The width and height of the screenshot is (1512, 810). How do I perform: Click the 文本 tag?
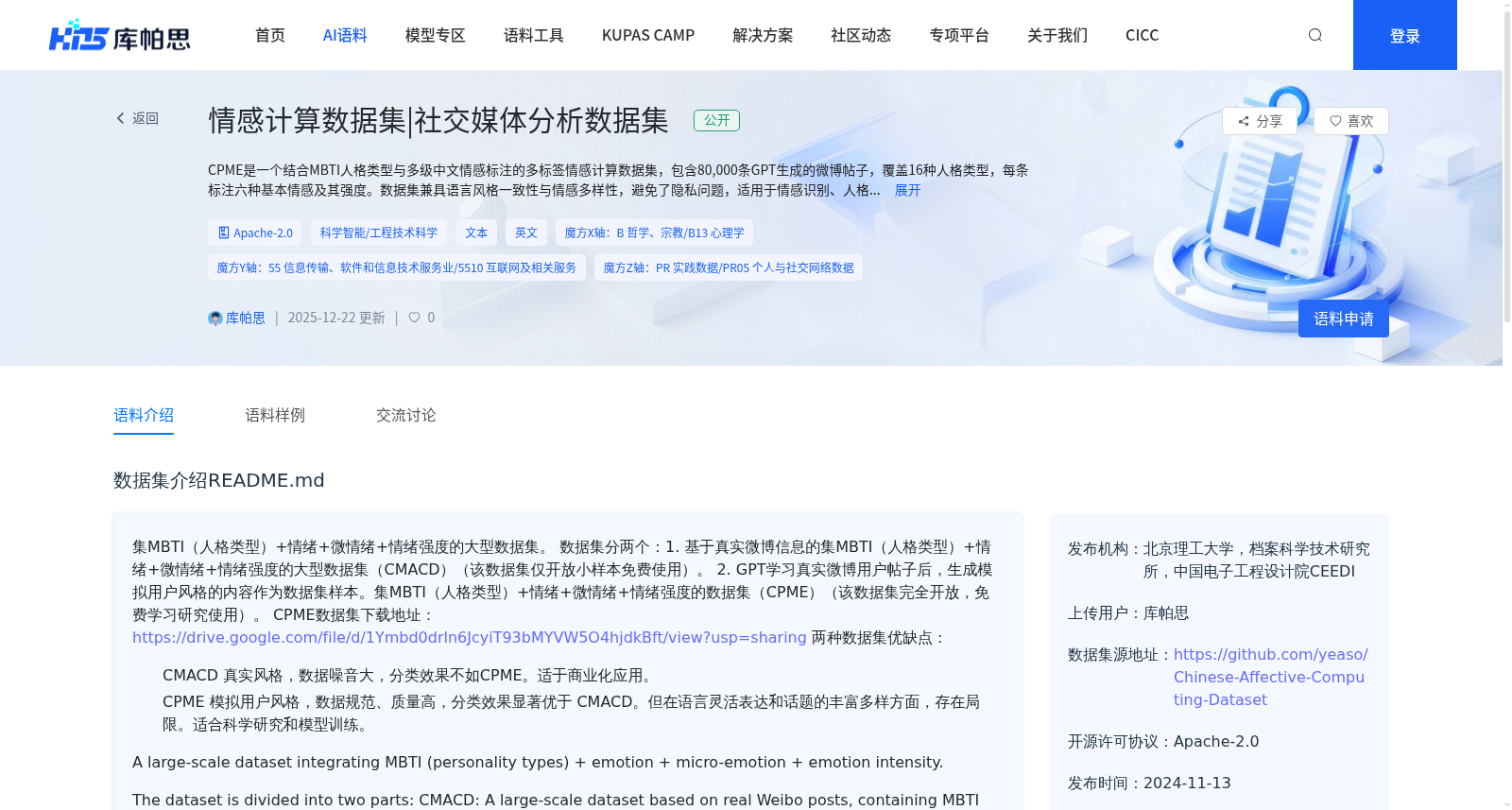click(x=477, y=233)
